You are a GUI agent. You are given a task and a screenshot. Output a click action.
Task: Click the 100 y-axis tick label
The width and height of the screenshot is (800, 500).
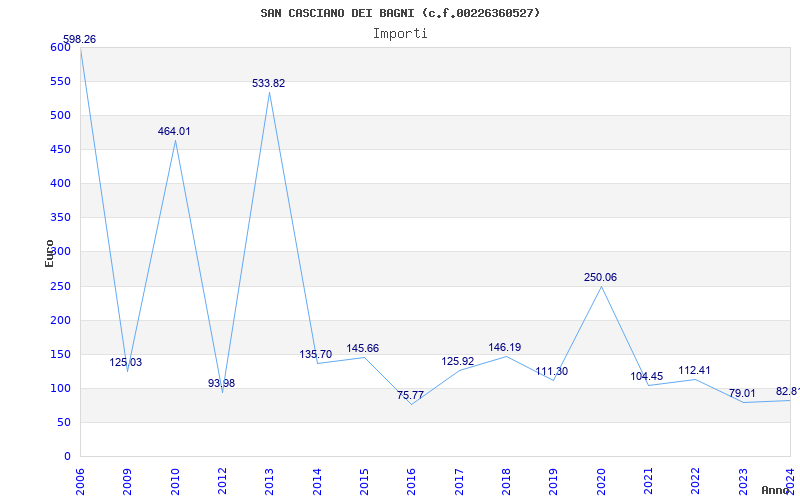[x=60, y=389]
